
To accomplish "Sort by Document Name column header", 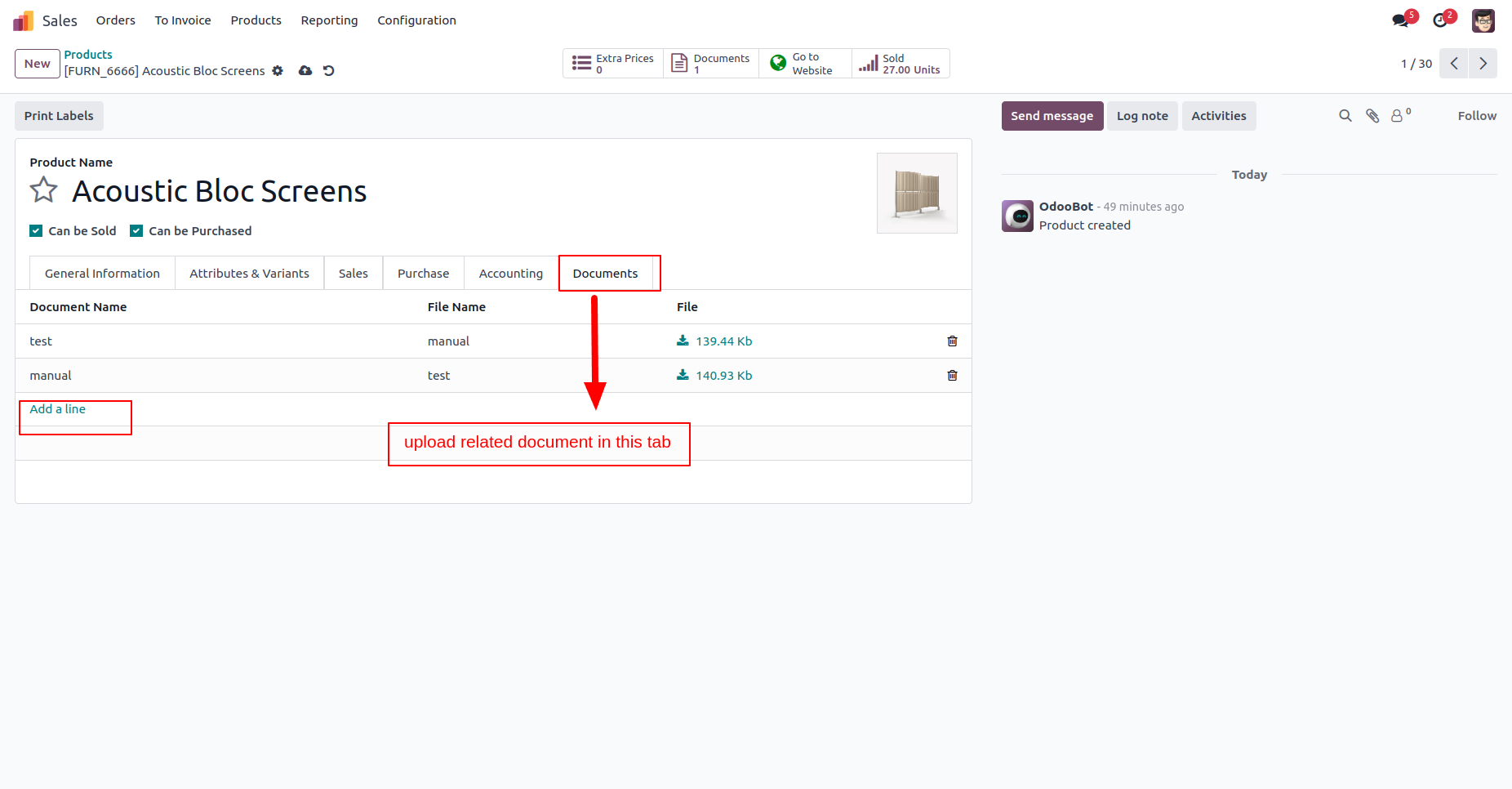I will [x=78, y=307].
